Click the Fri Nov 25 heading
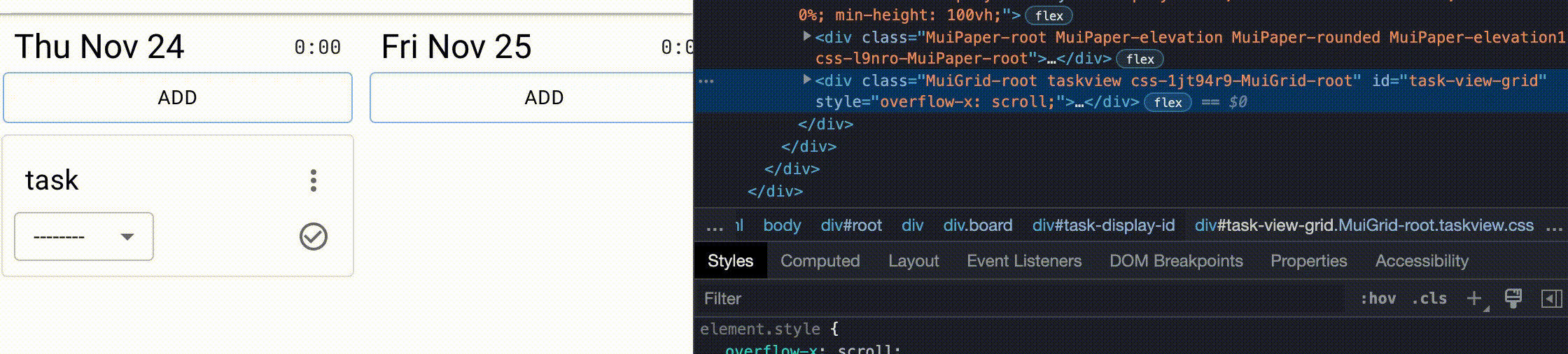 click(456, 47)
